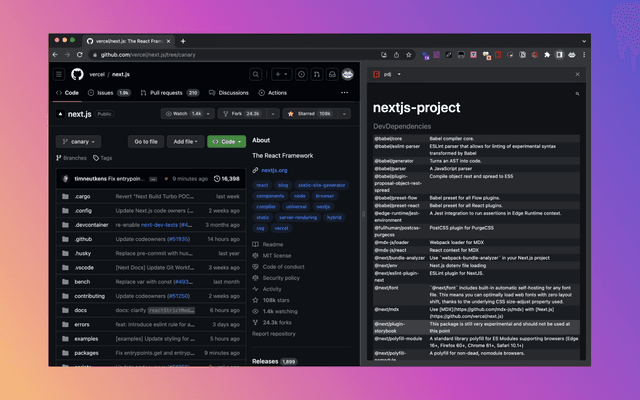Open the commit history clock 16,398

pos(227,179)
